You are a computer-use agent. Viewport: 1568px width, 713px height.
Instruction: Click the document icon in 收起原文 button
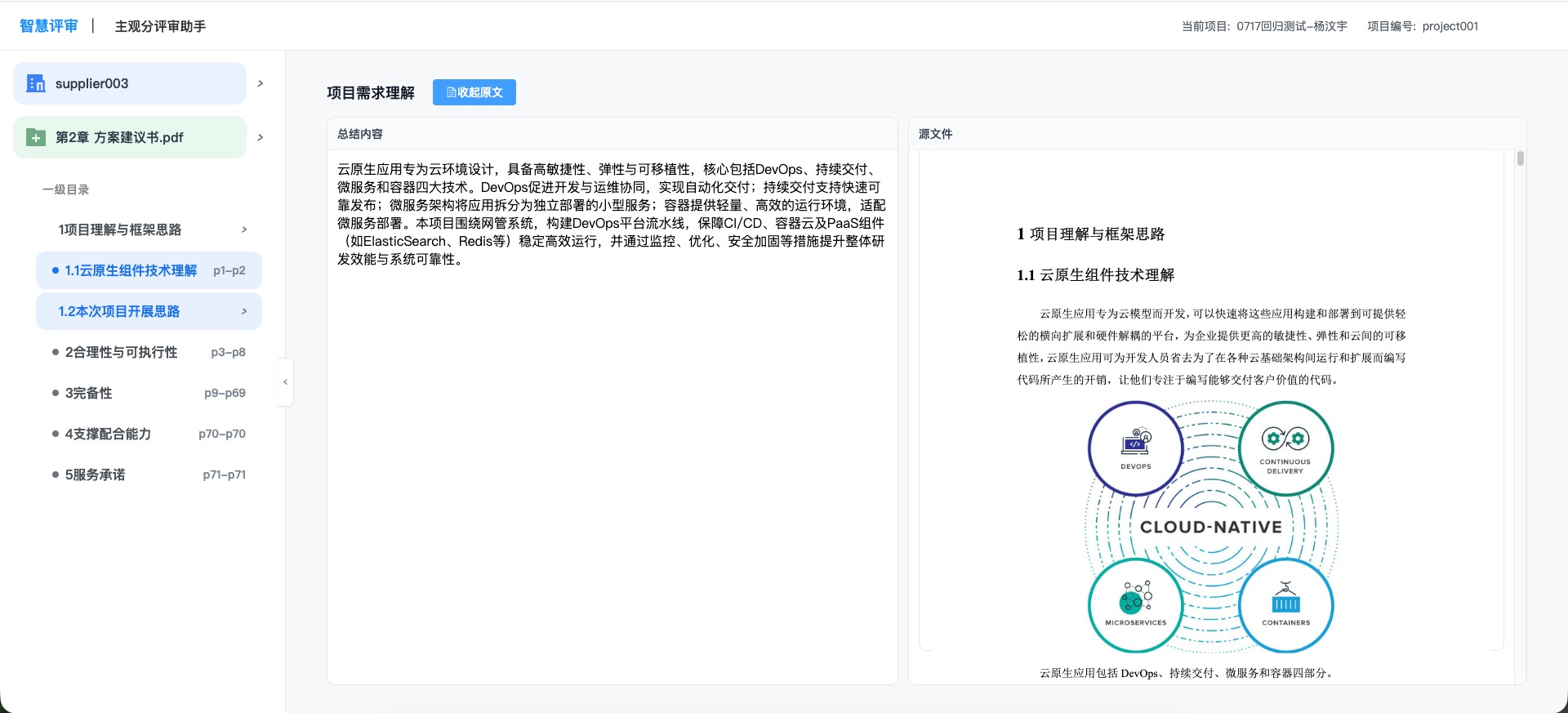tap(451, 92)
